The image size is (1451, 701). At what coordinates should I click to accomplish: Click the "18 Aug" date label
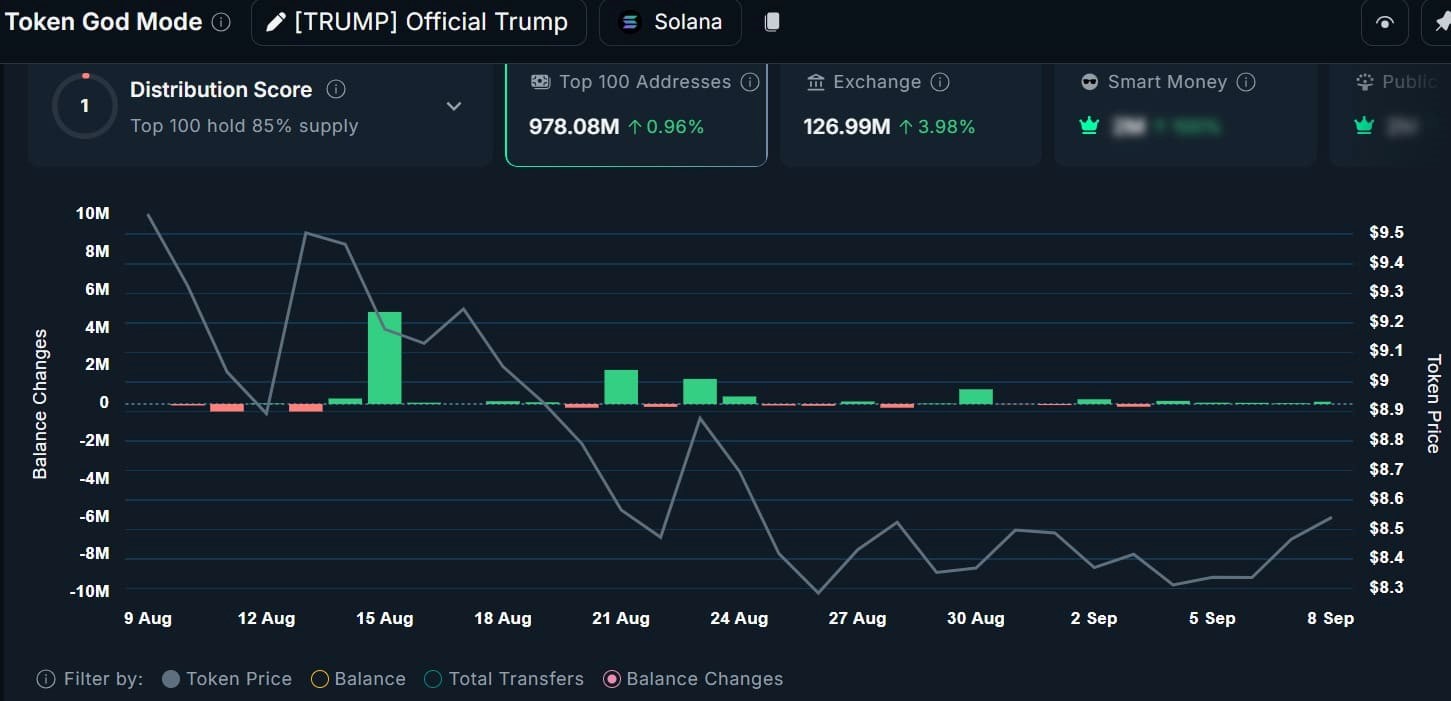pos(503,618)
